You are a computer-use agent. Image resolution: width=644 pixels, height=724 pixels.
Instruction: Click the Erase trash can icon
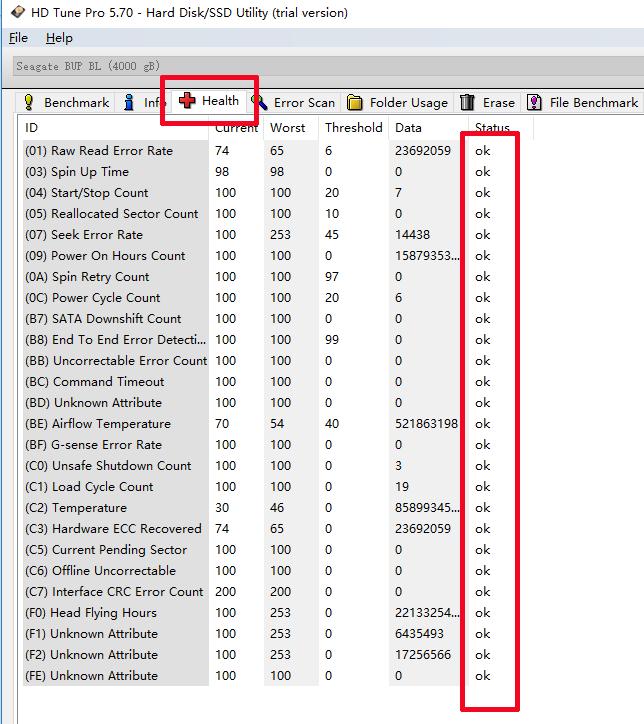[467, 102]
